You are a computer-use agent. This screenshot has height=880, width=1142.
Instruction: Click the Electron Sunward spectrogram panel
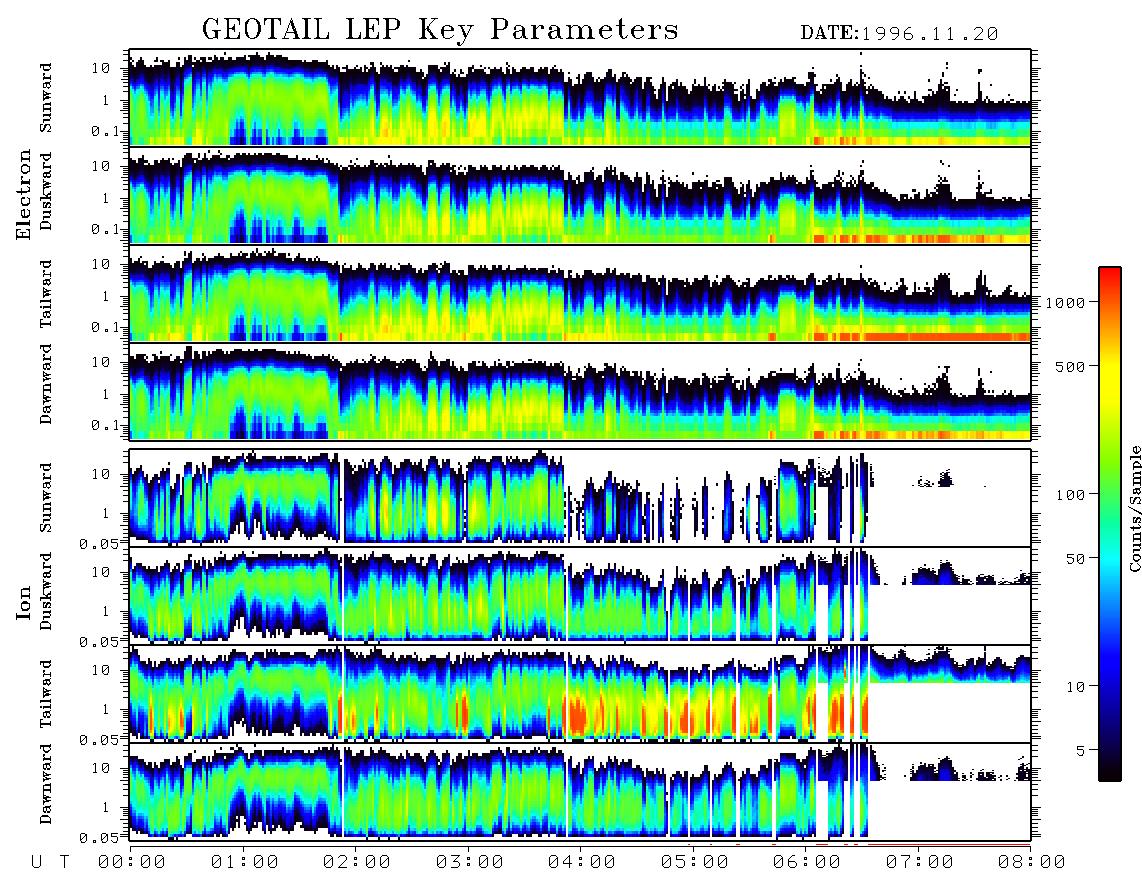(x=580, y=98)
